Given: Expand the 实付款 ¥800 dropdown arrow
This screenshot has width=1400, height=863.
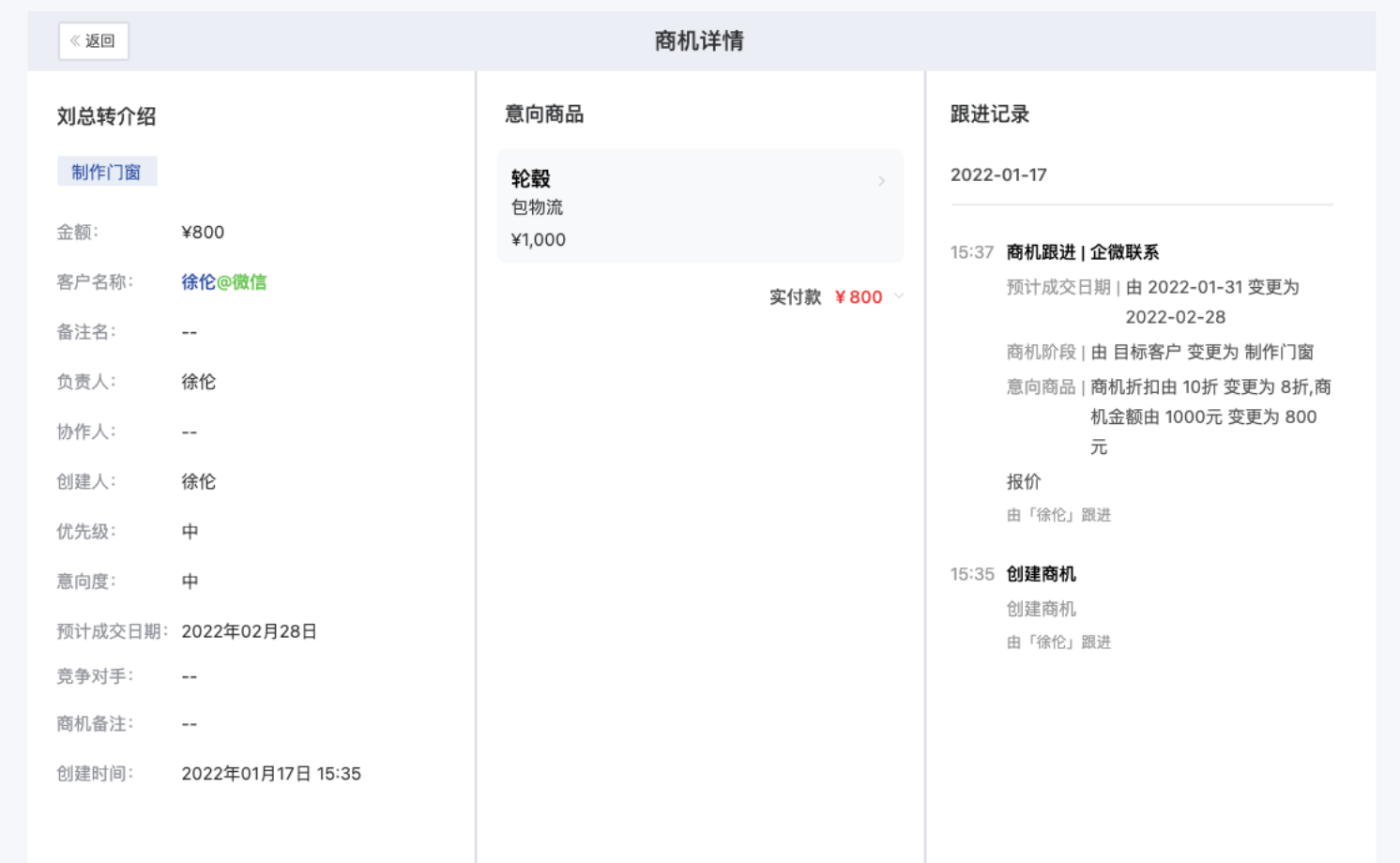Looking at the screenshot, I should pos(899,296).
